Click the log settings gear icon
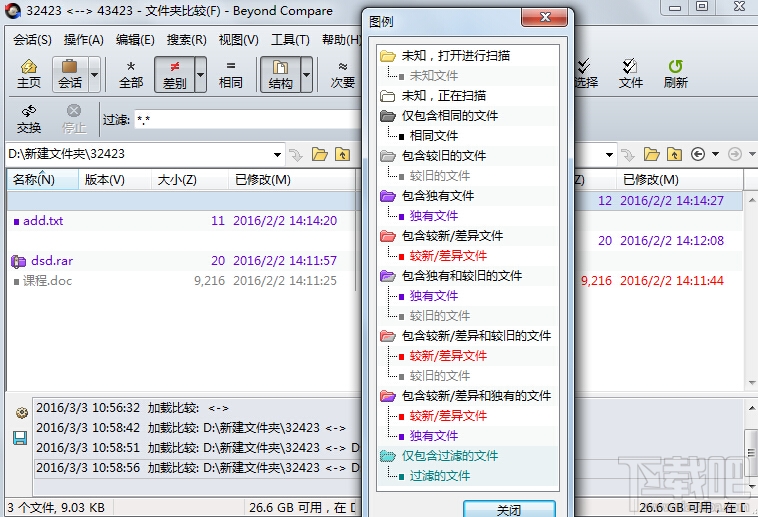Screen dimensions: 758x517 click(x=21, y=413)
